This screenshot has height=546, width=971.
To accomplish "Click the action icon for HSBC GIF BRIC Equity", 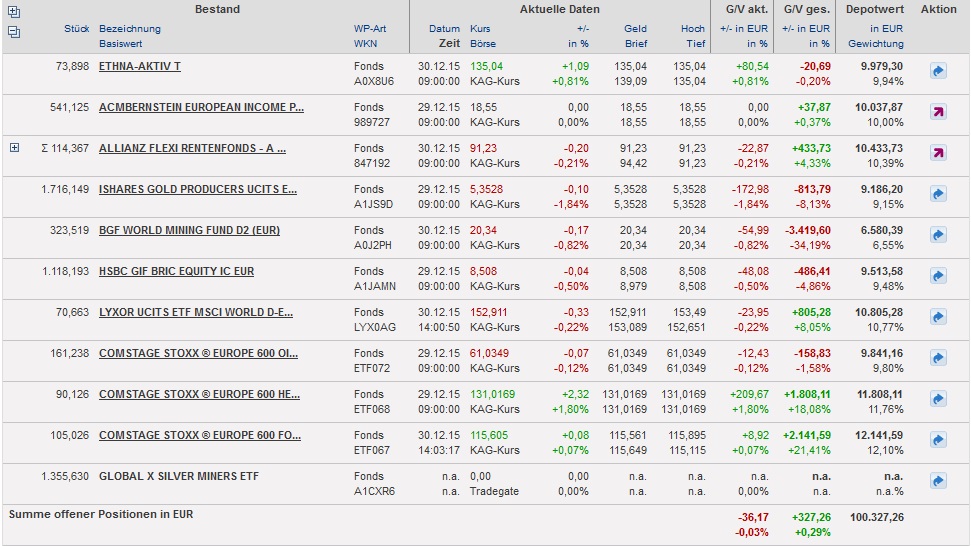I will tap(938, 276).
